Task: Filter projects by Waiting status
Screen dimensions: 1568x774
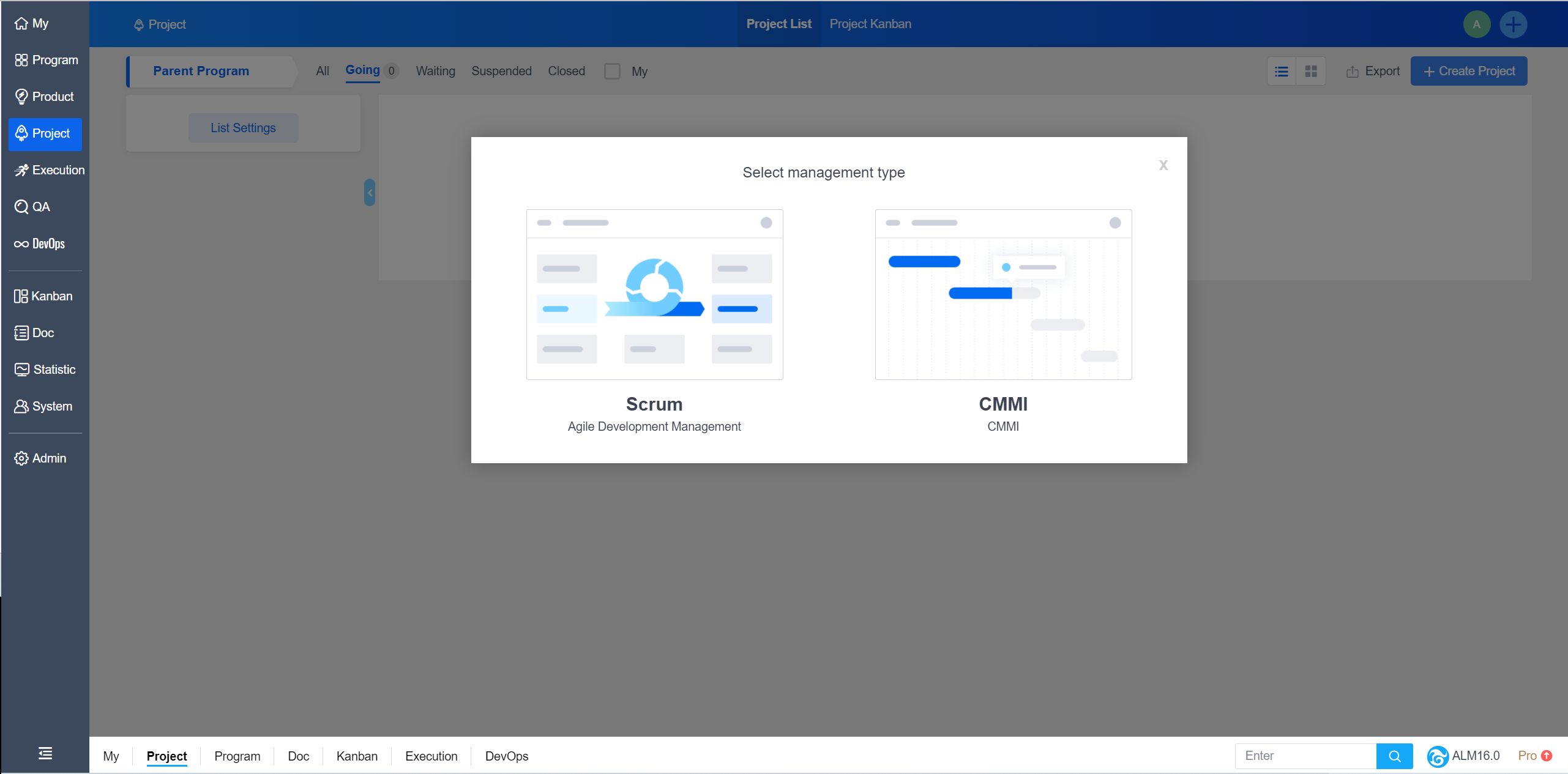Action: 435,71
